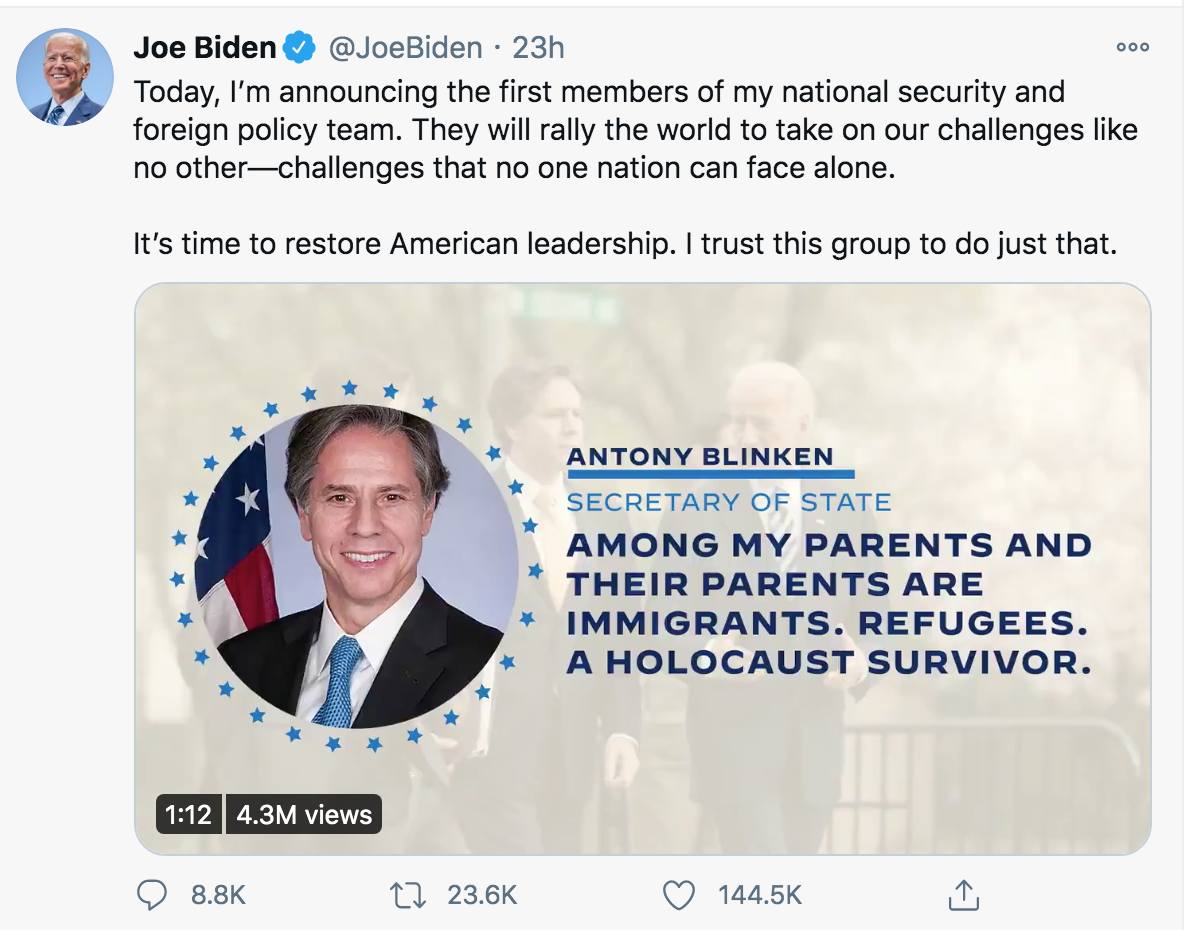Like the tweet with the heart icon
Image resolution: width=1200 pixels, height=930 pixels.
[679, 894]
